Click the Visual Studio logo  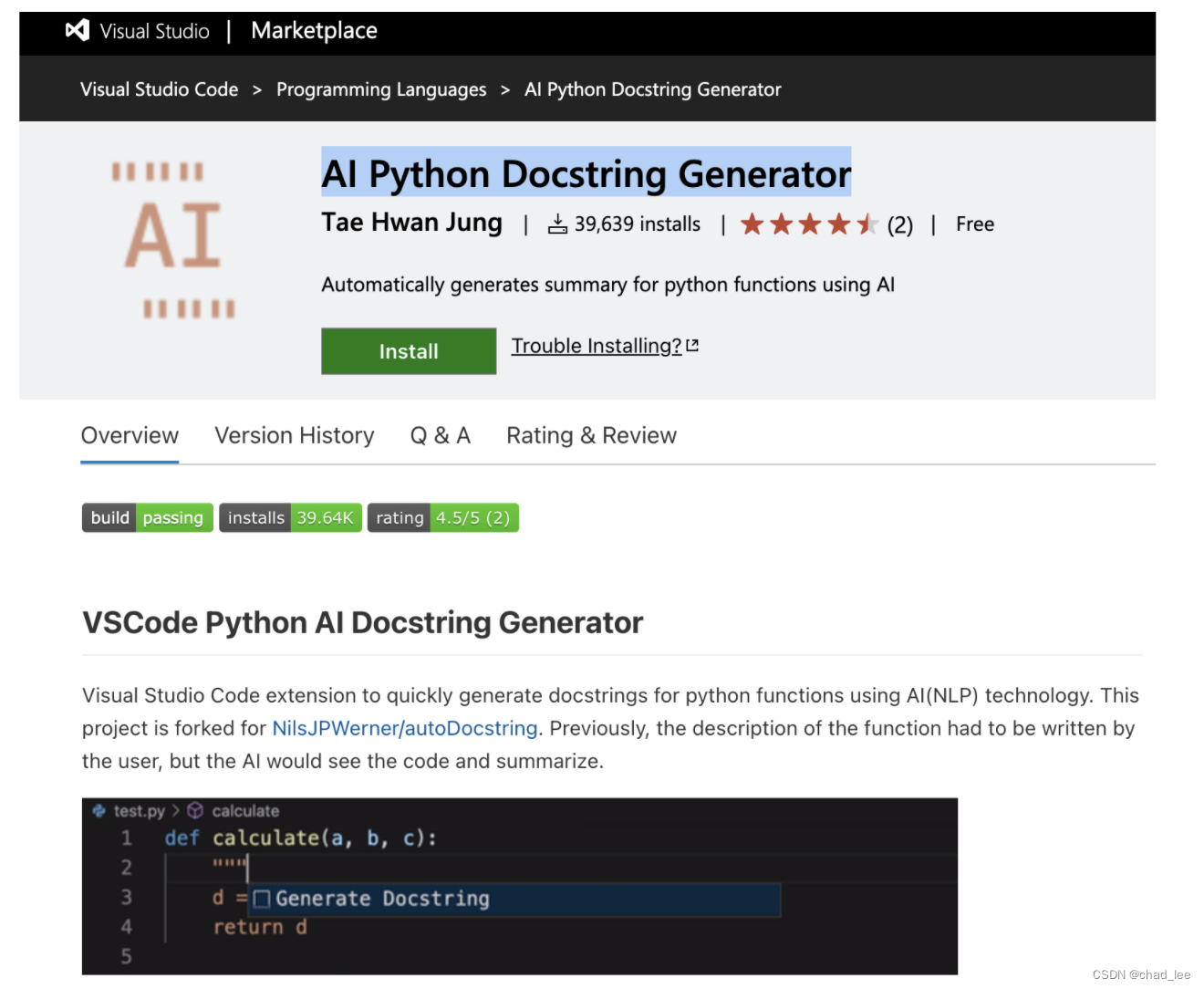[78, 30]
